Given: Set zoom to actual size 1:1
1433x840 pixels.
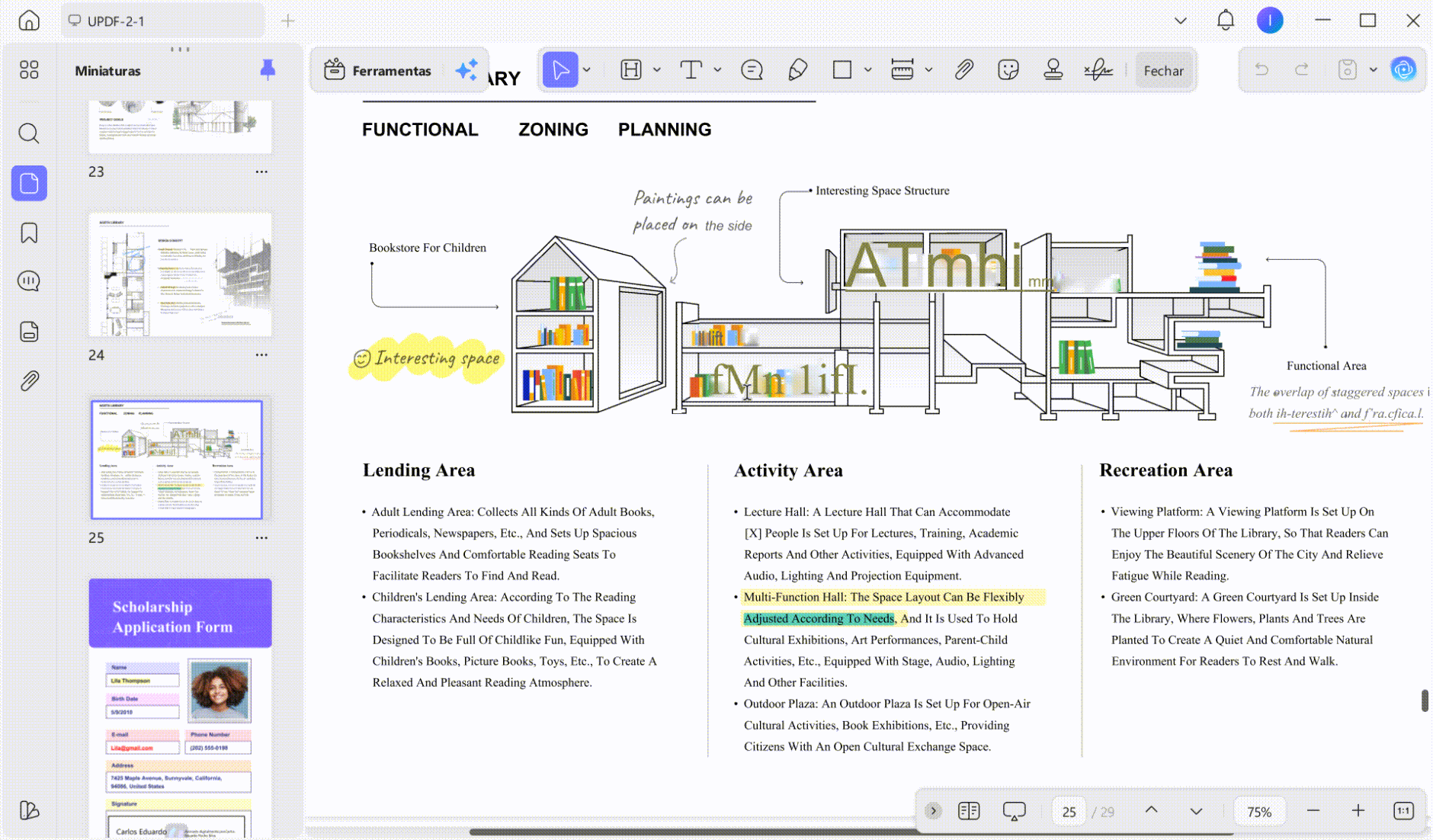Looking at the screenshot, I should tap(1403, 811).
